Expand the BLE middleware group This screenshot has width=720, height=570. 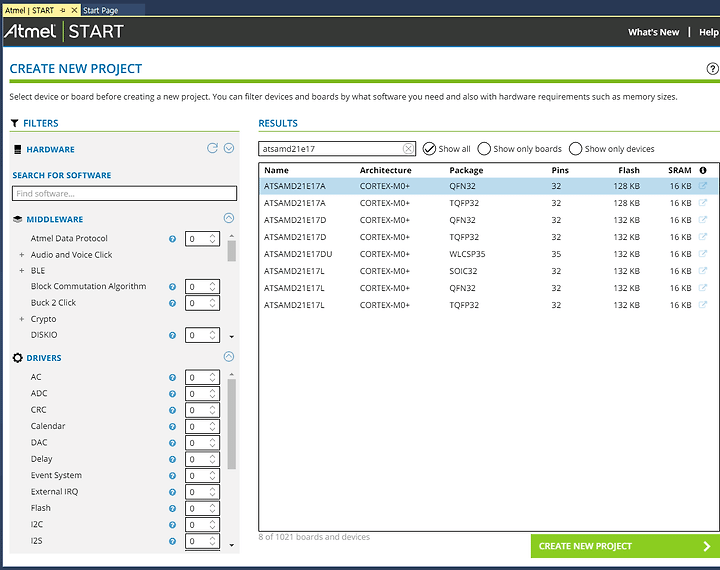(22, 271)
